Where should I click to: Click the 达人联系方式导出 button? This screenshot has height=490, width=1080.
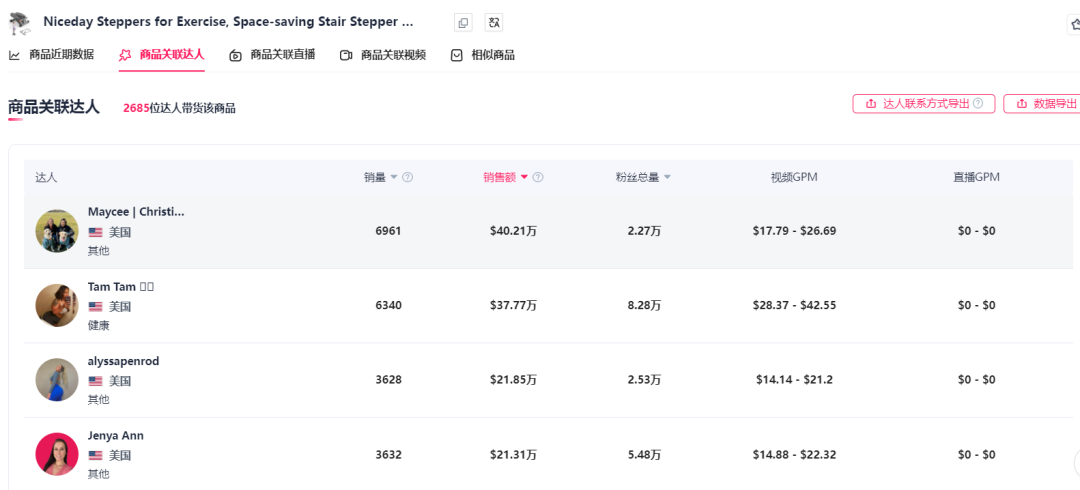tap(923, 103)
